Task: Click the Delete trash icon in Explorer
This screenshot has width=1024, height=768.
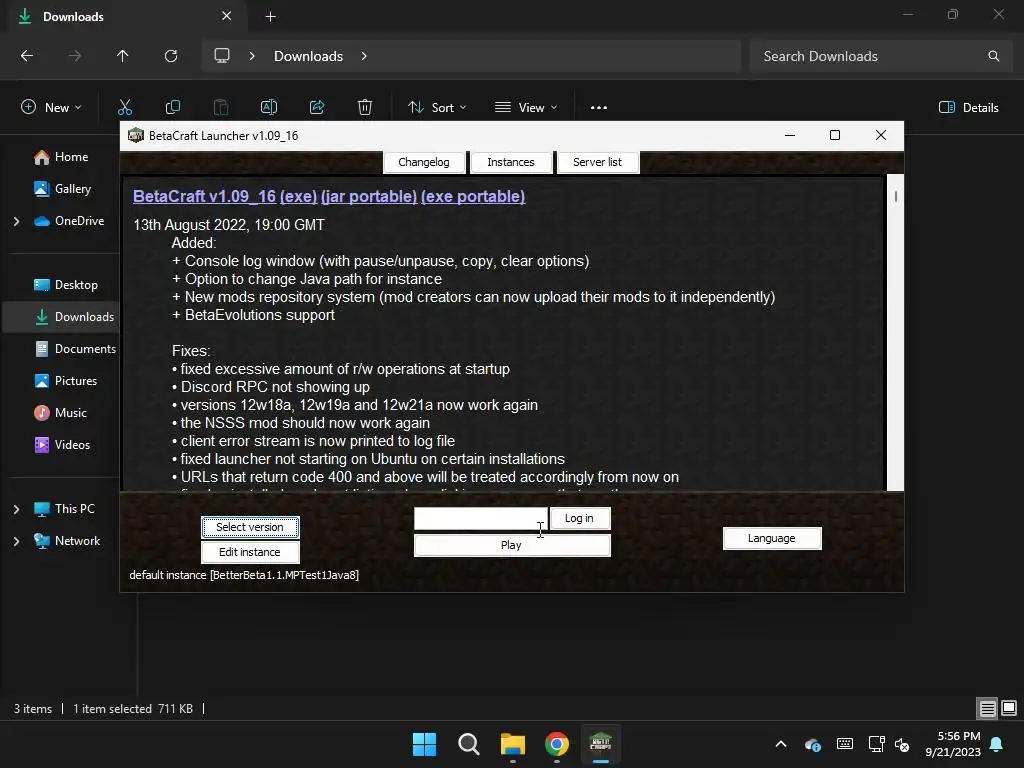Action: [x=365, y=107]
